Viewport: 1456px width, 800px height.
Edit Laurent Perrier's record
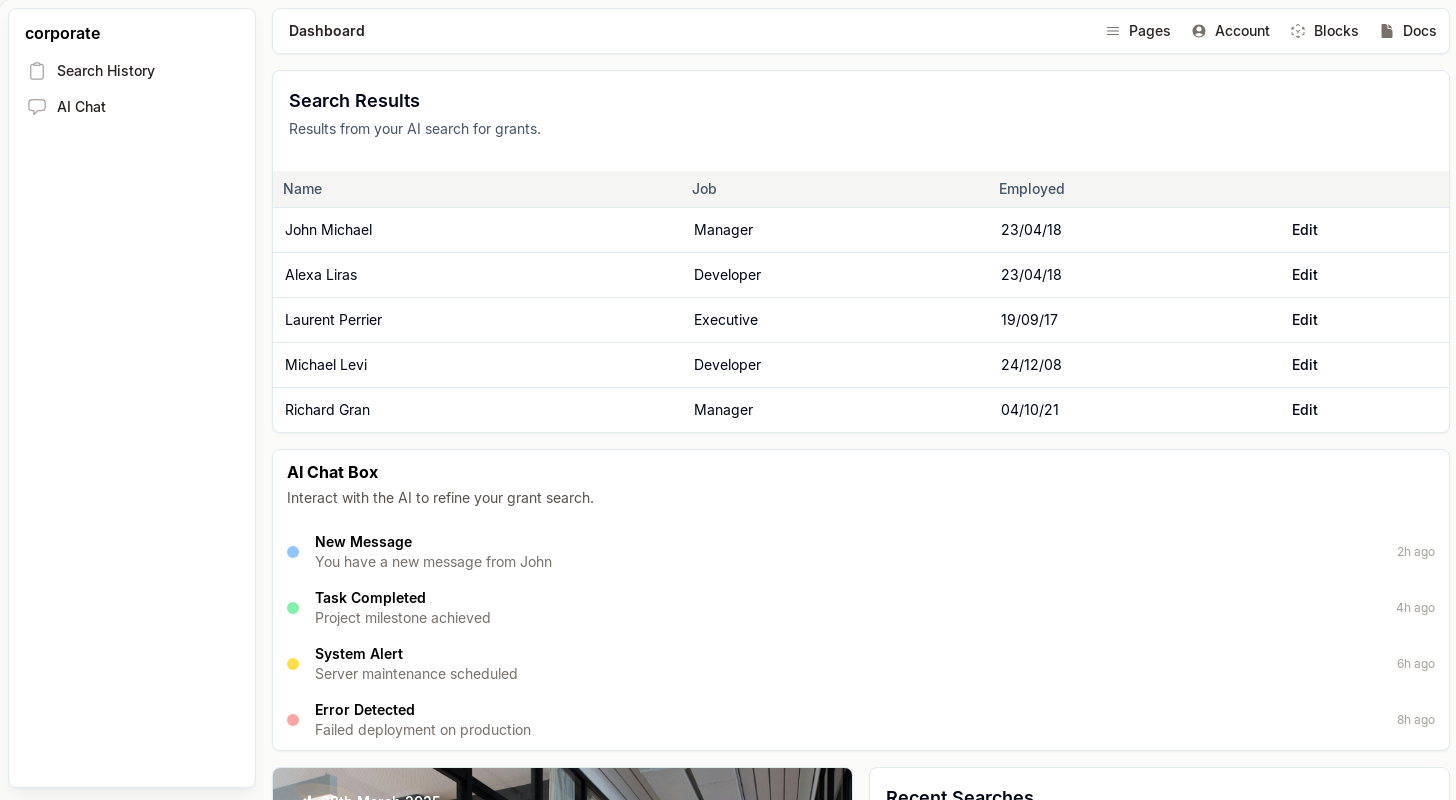pyautogui.click(x=1304, y=320)
